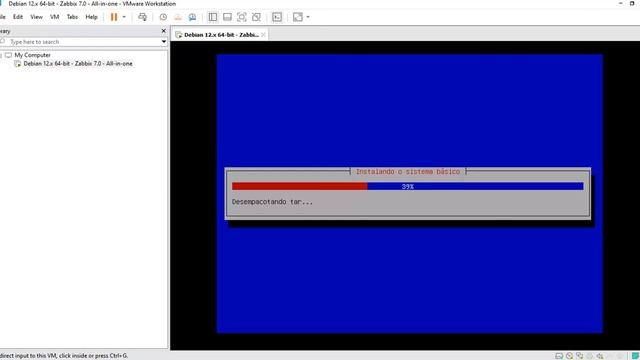Switch to Debian 12.x 64-bit tab

pos(221,35)
